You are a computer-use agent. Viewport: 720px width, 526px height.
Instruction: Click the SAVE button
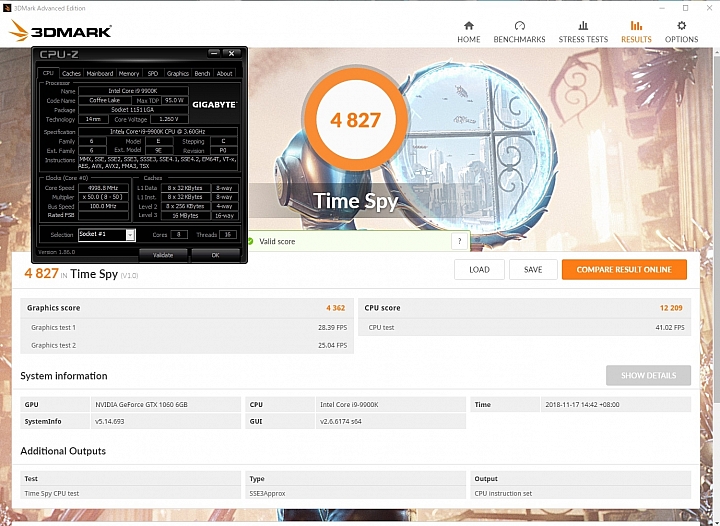pyautogui.click(x=533, y=269)
